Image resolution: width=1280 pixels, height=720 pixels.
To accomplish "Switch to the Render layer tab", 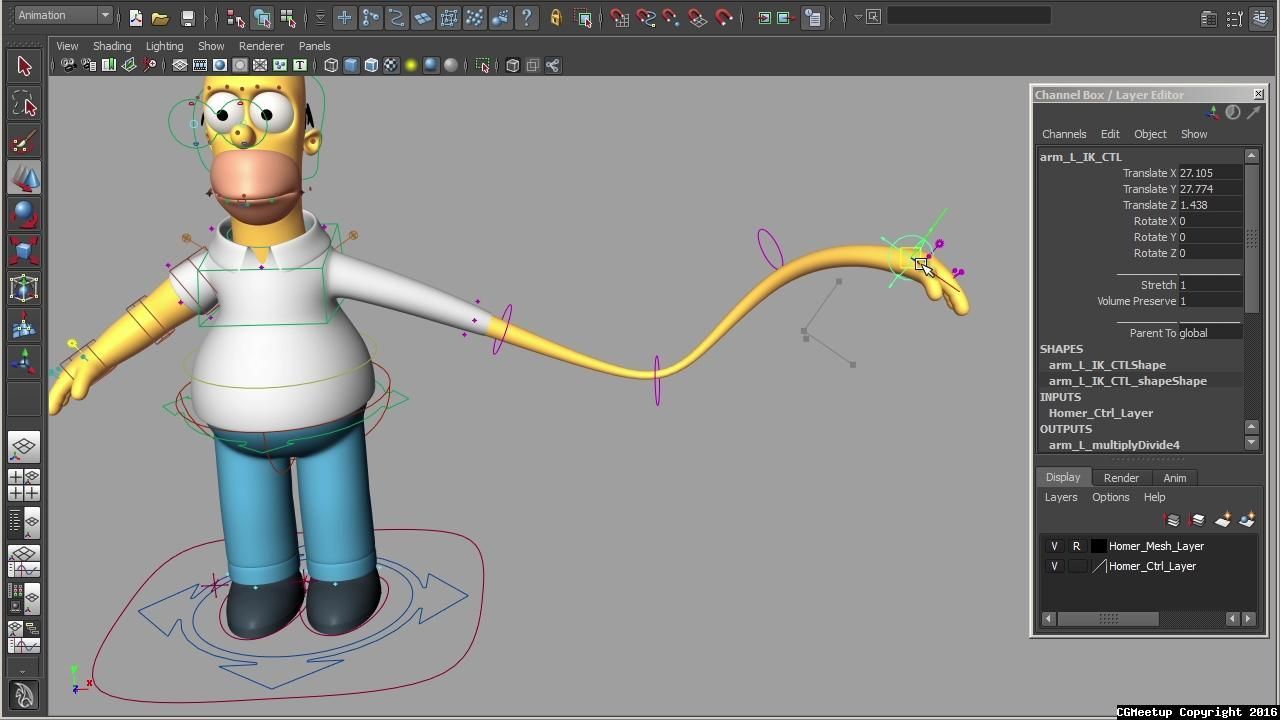I will pos(1121,478).
